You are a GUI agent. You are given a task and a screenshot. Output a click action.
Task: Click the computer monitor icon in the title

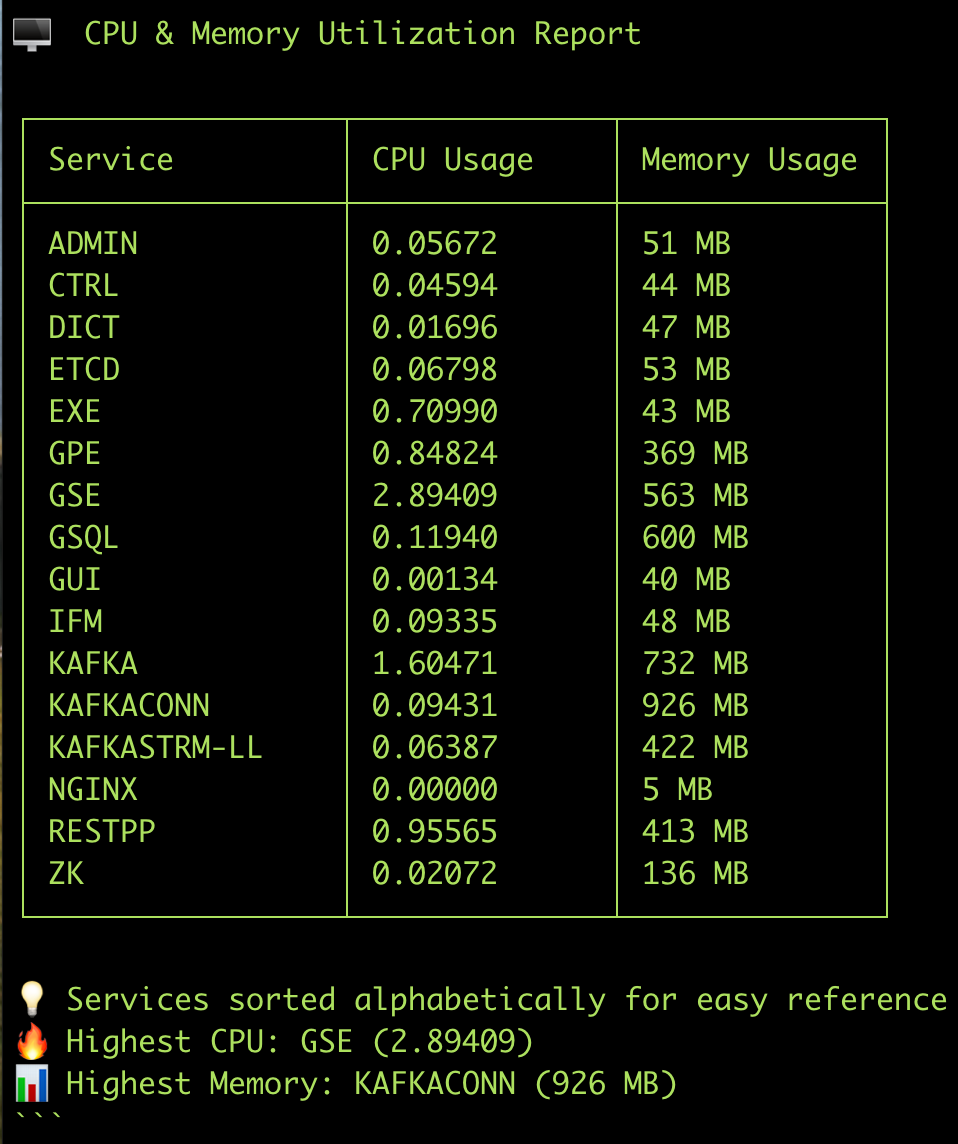pos(32,35)
